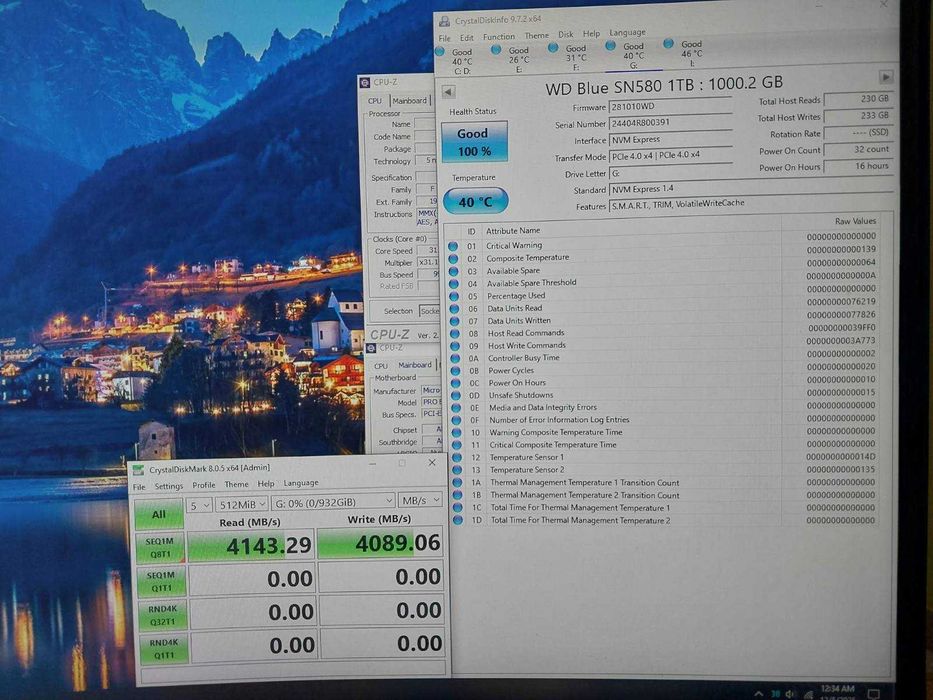Open the test count dropdown showing 5
The width and height of the screenshot is (933, 700).
coord(199,505)
